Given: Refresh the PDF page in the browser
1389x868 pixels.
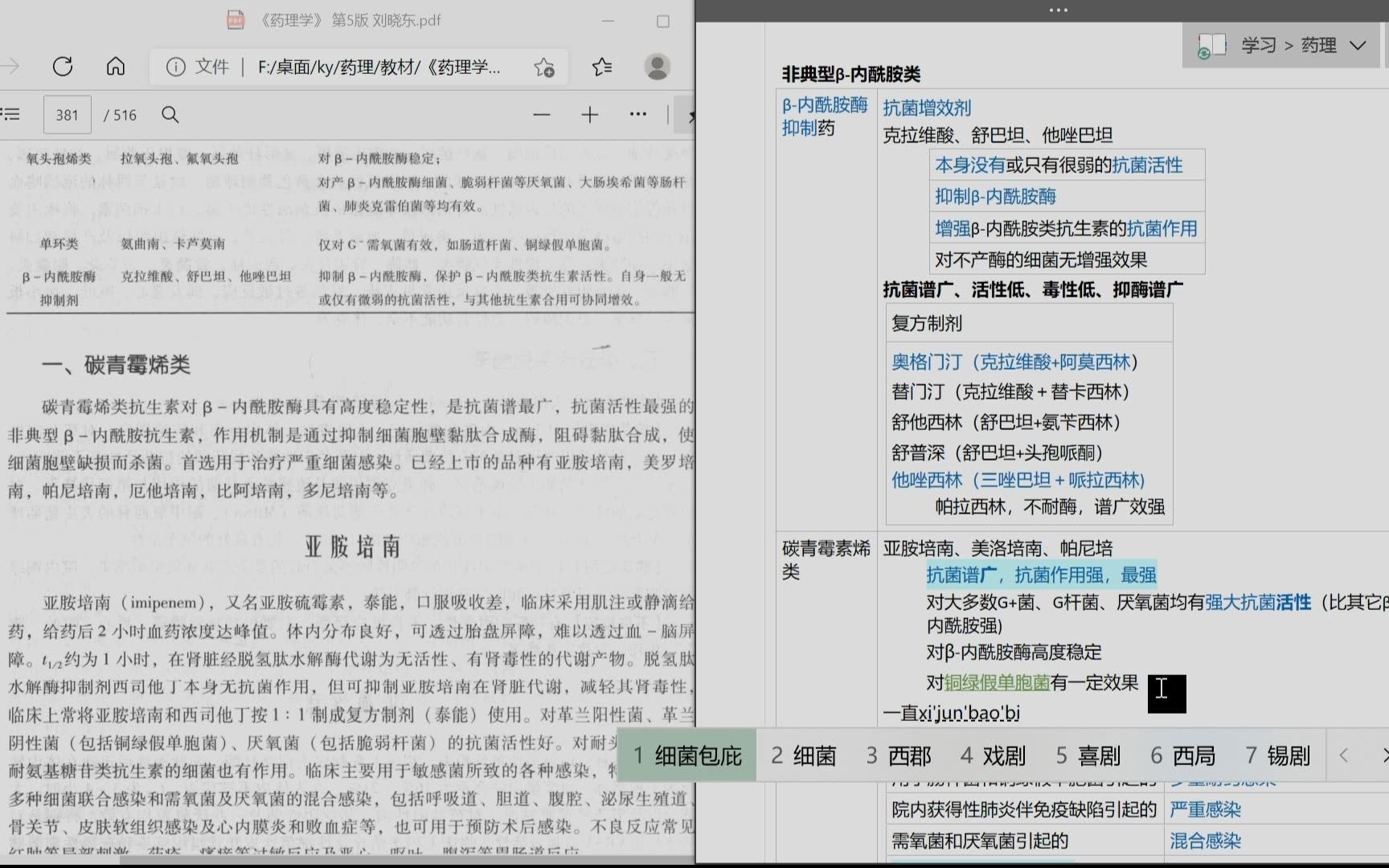Looking at the screenshot, I should point(63,67).
